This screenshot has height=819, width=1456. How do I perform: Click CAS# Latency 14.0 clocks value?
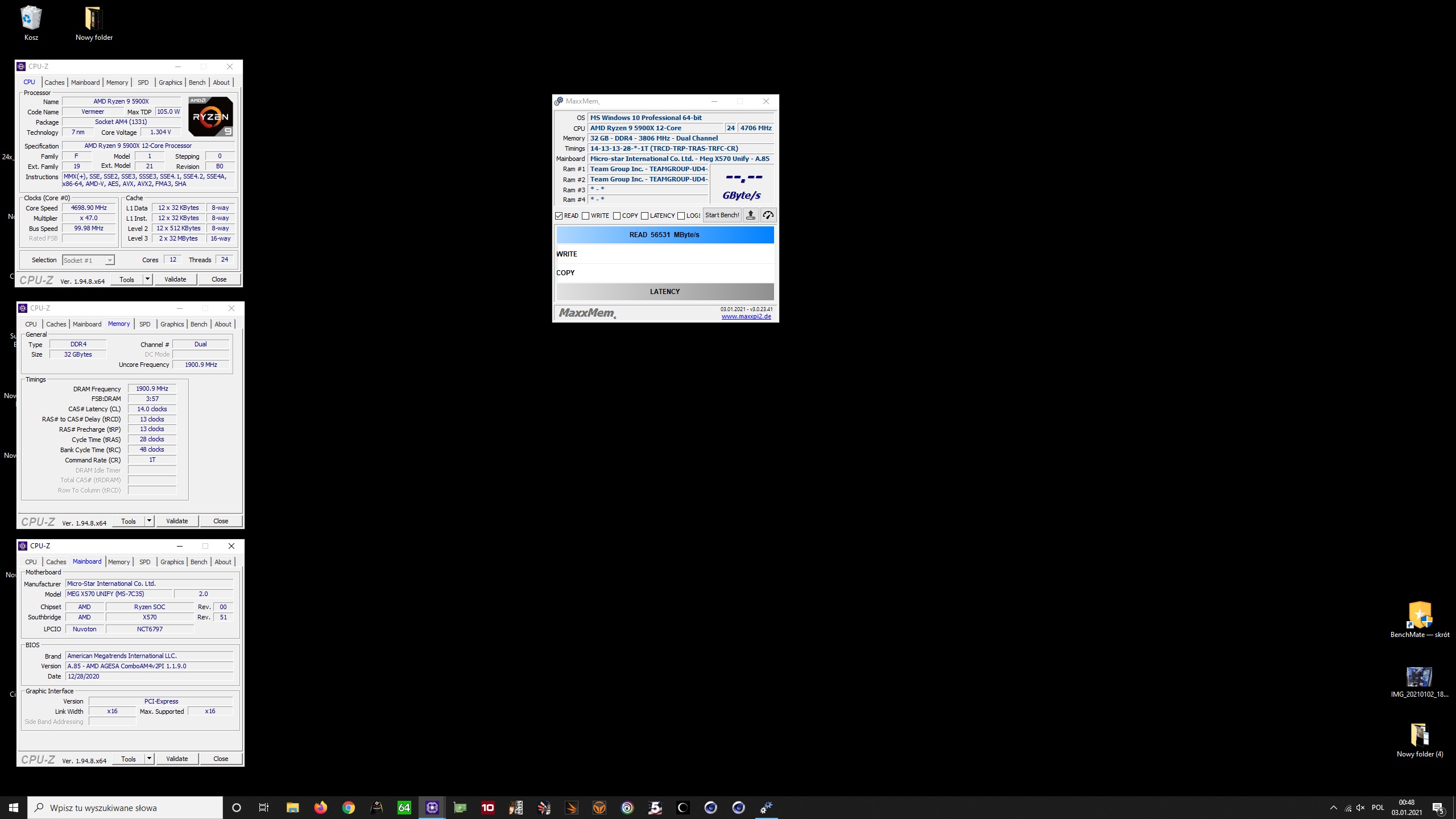[x=152, y=409]
